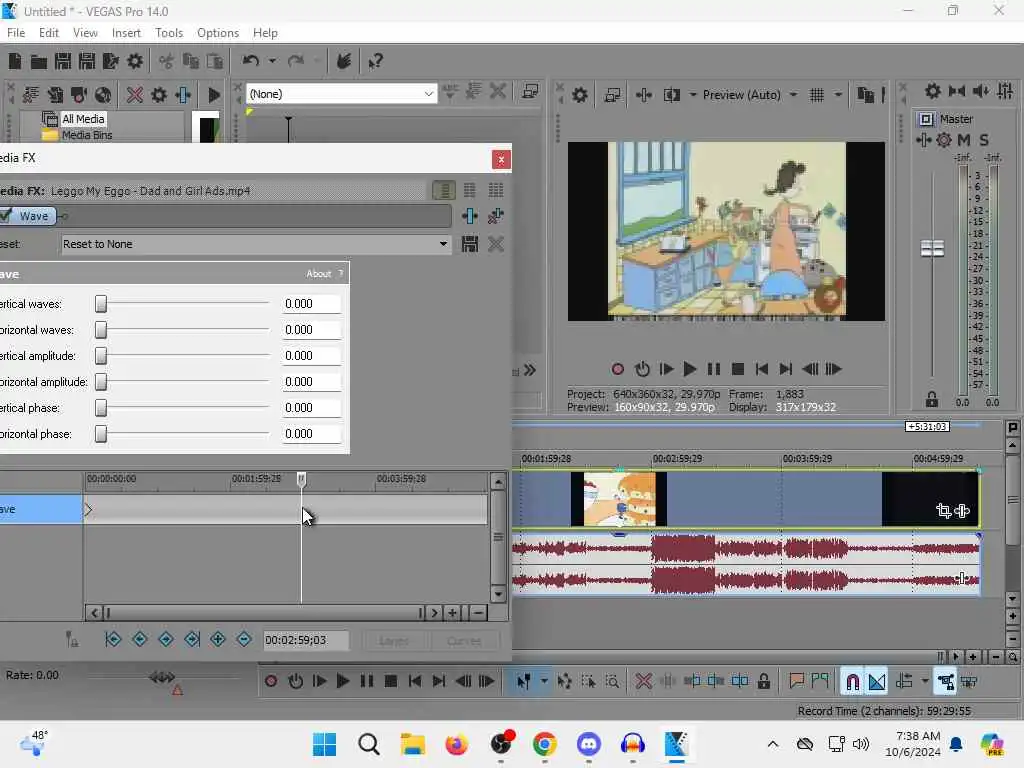Toggle snapping with the magnet icon

tap(852, 682)
